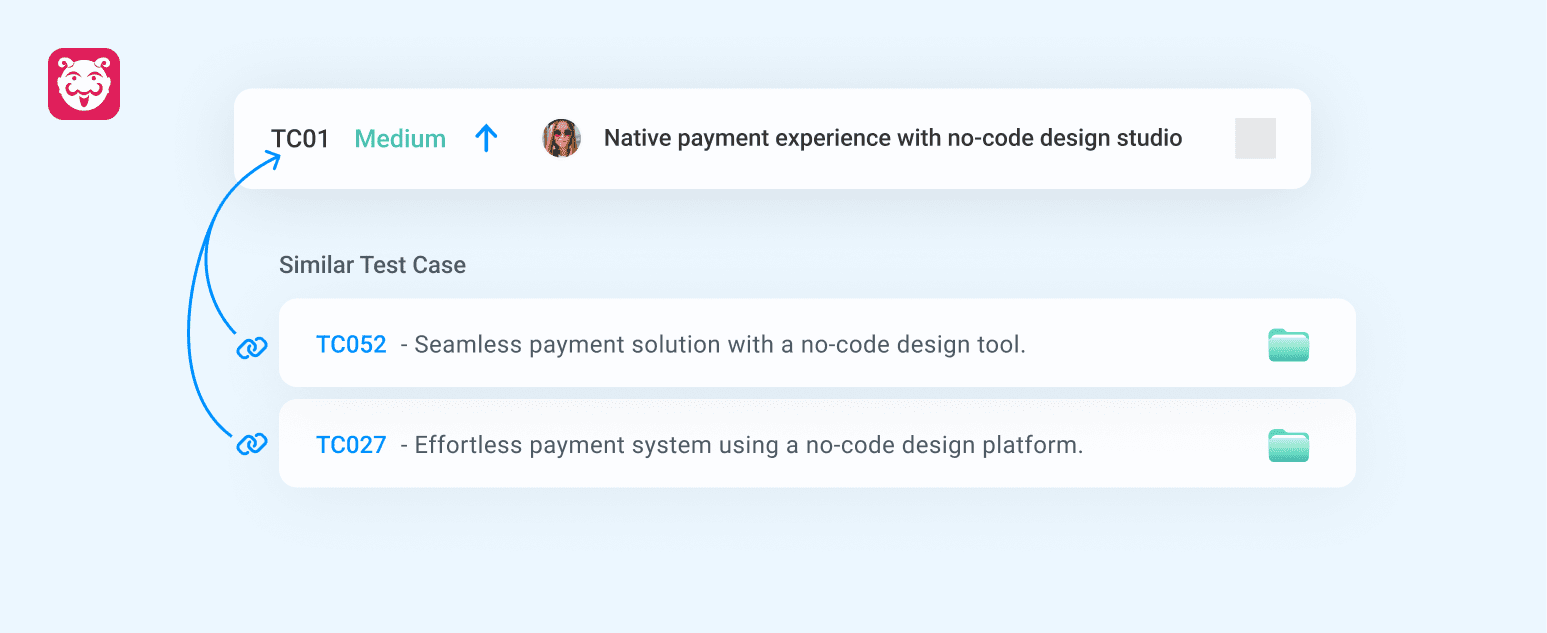This screenshot has height=633, width=1547.
Task: Toggle the checkbox on the TC01 row
Action: [x=1255, y=138]
